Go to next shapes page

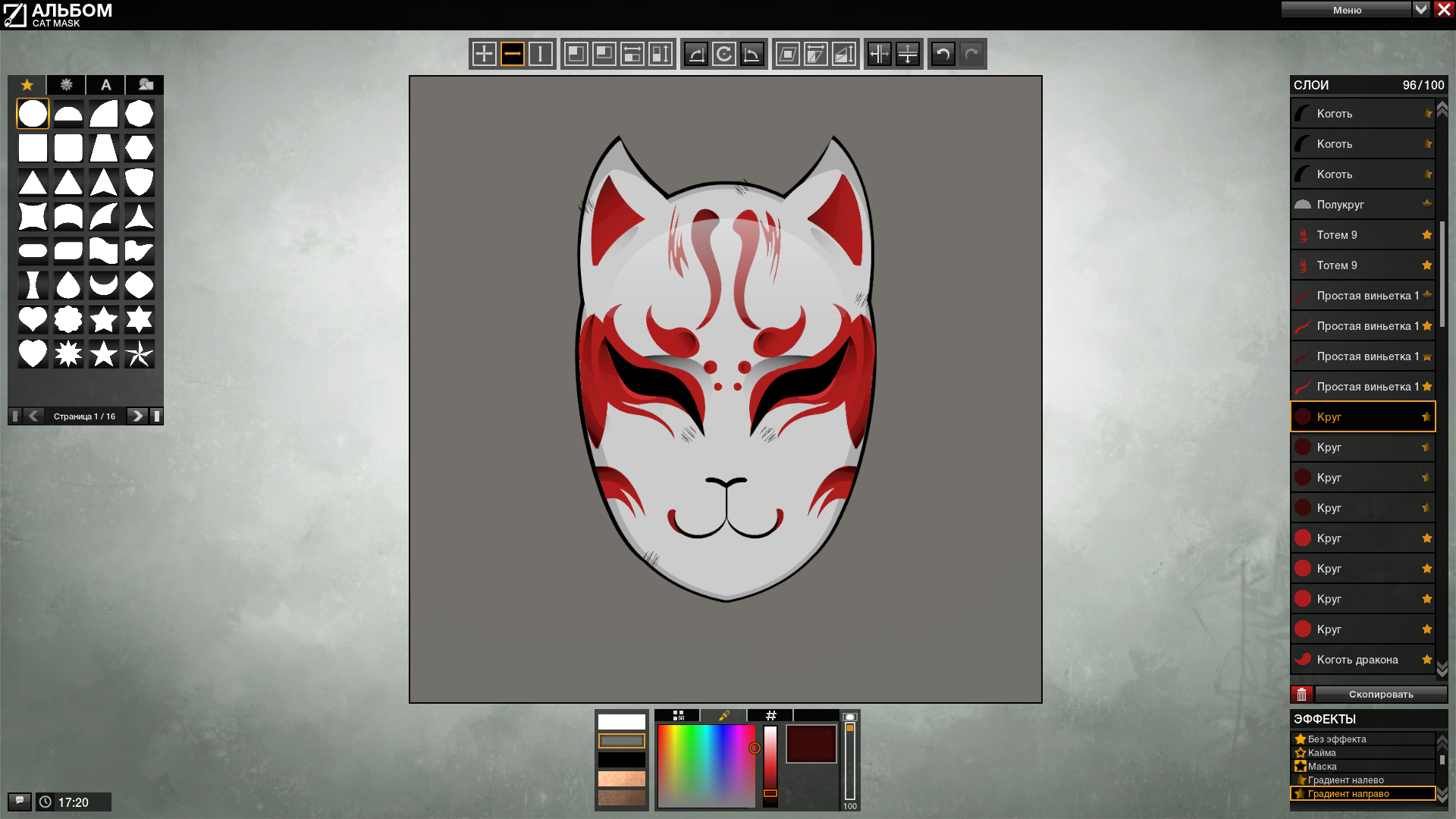coord(137,416)
